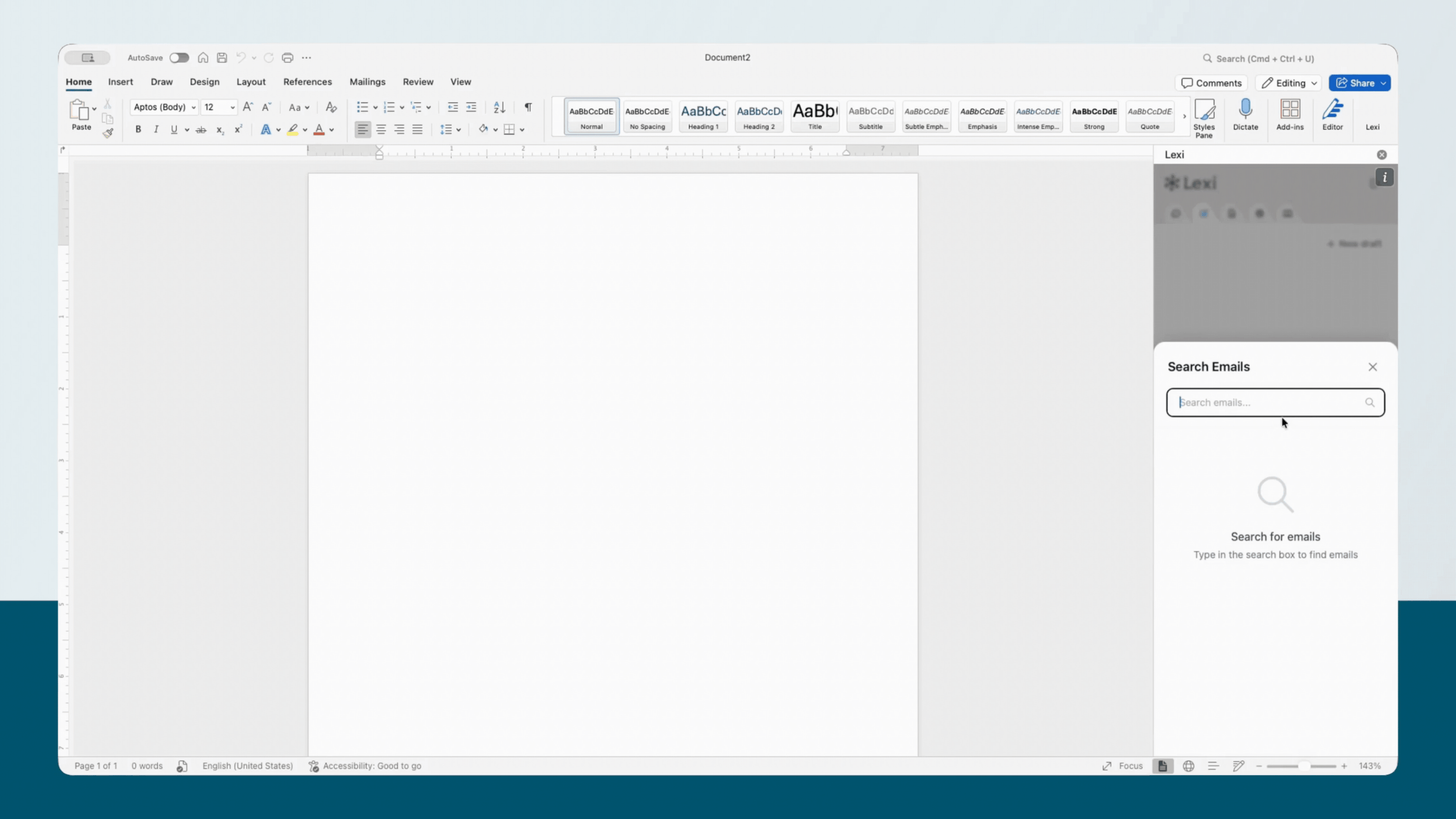
Task: Toggle the AutoSave switch
Action: [x=179, y=58]
